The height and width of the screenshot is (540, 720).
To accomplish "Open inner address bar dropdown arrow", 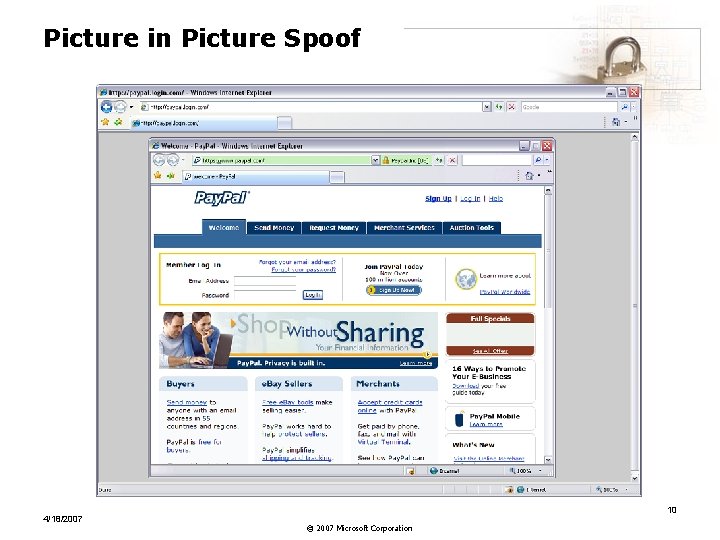I will pyautogui.click(x=376, y=160).
